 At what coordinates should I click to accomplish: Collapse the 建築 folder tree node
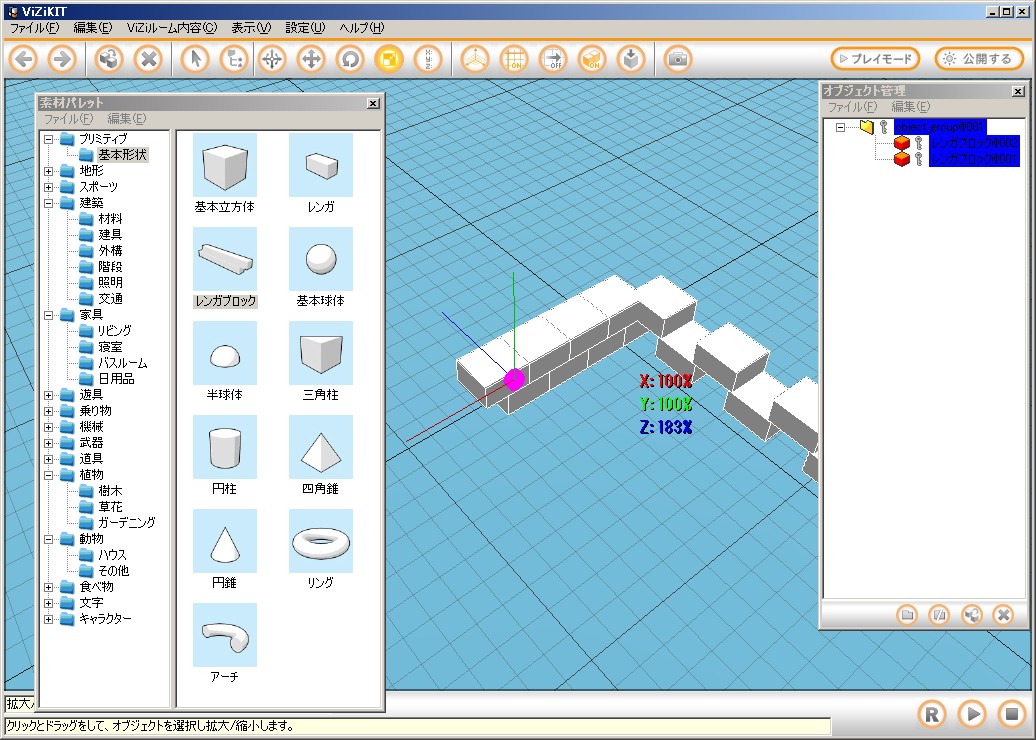[x=49, y=203]
